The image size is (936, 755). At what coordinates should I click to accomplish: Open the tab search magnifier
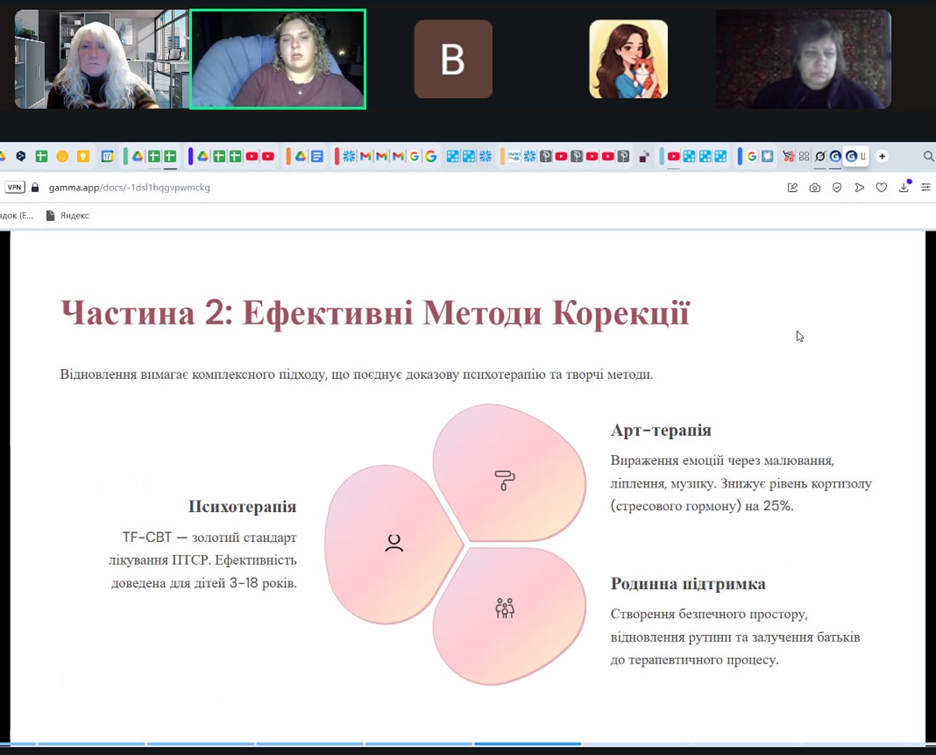pyautogui.click(x=928, y=156)
